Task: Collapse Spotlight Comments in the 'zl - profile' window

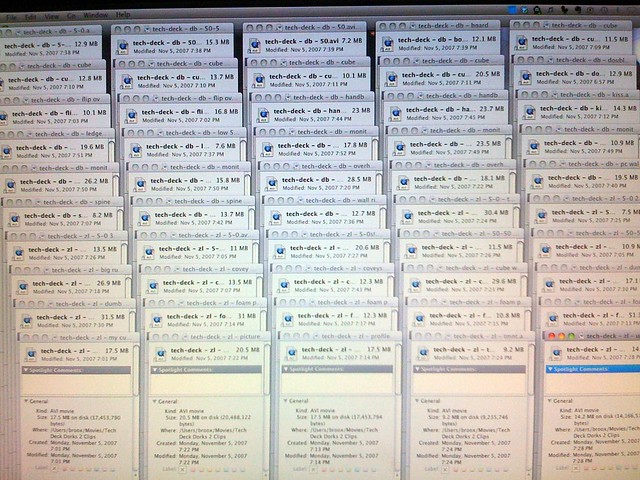Action: point(285,369)
